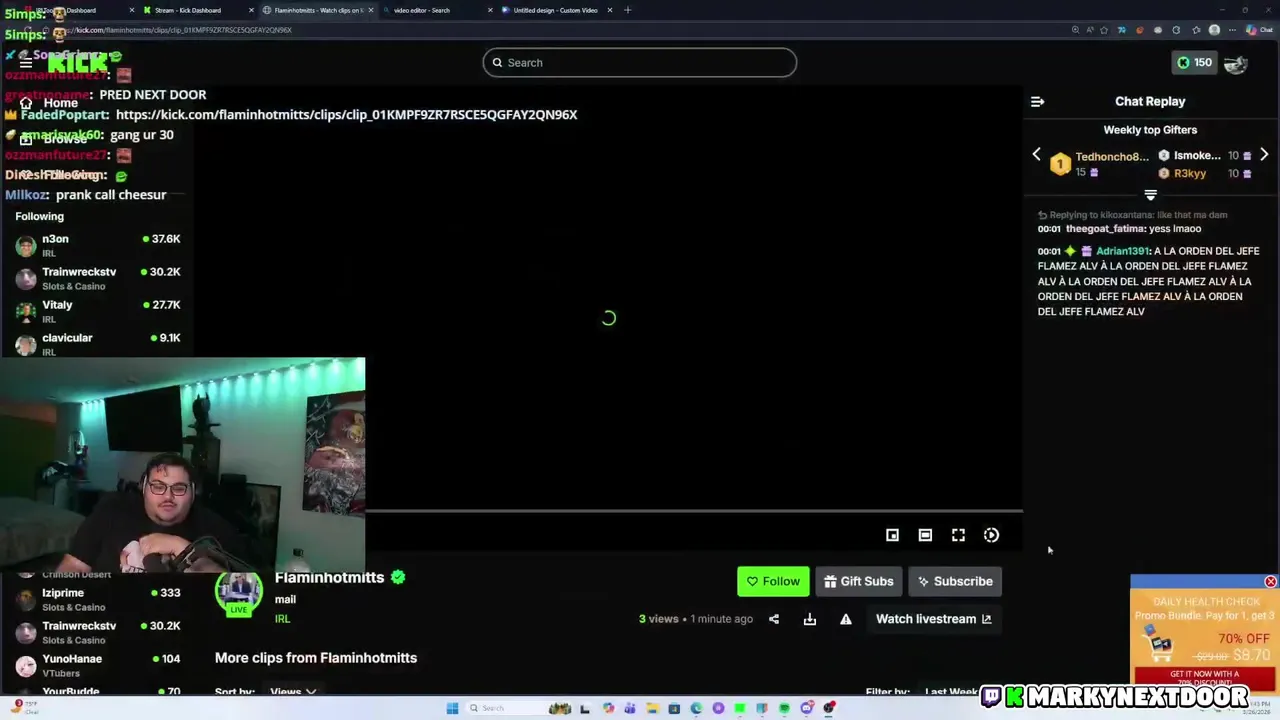Open Flaminhotmitts channel name link
Screen dimensions: 1280x720
point(329,577)
